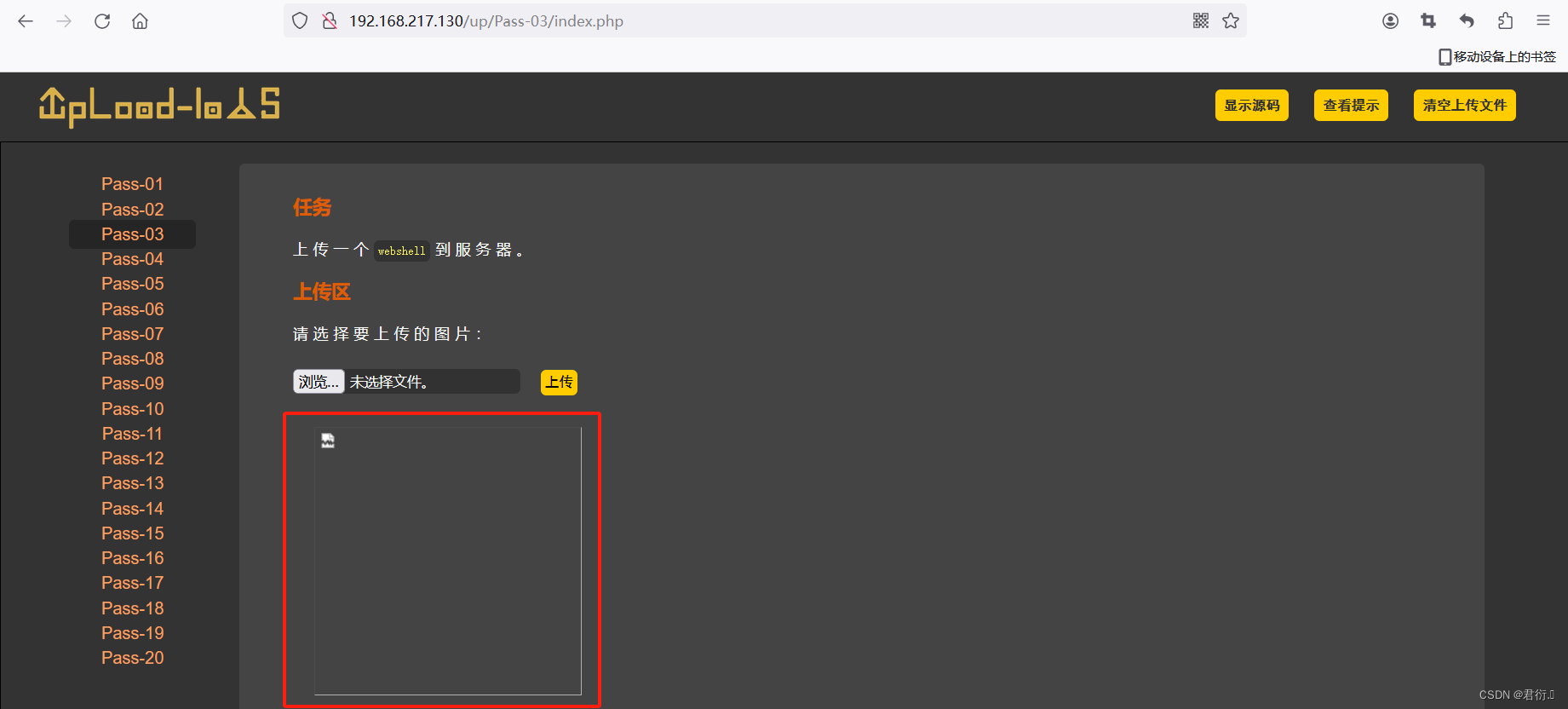Click the 上传区 heading
Screen dimensions: 1568x709
(322, 291)
